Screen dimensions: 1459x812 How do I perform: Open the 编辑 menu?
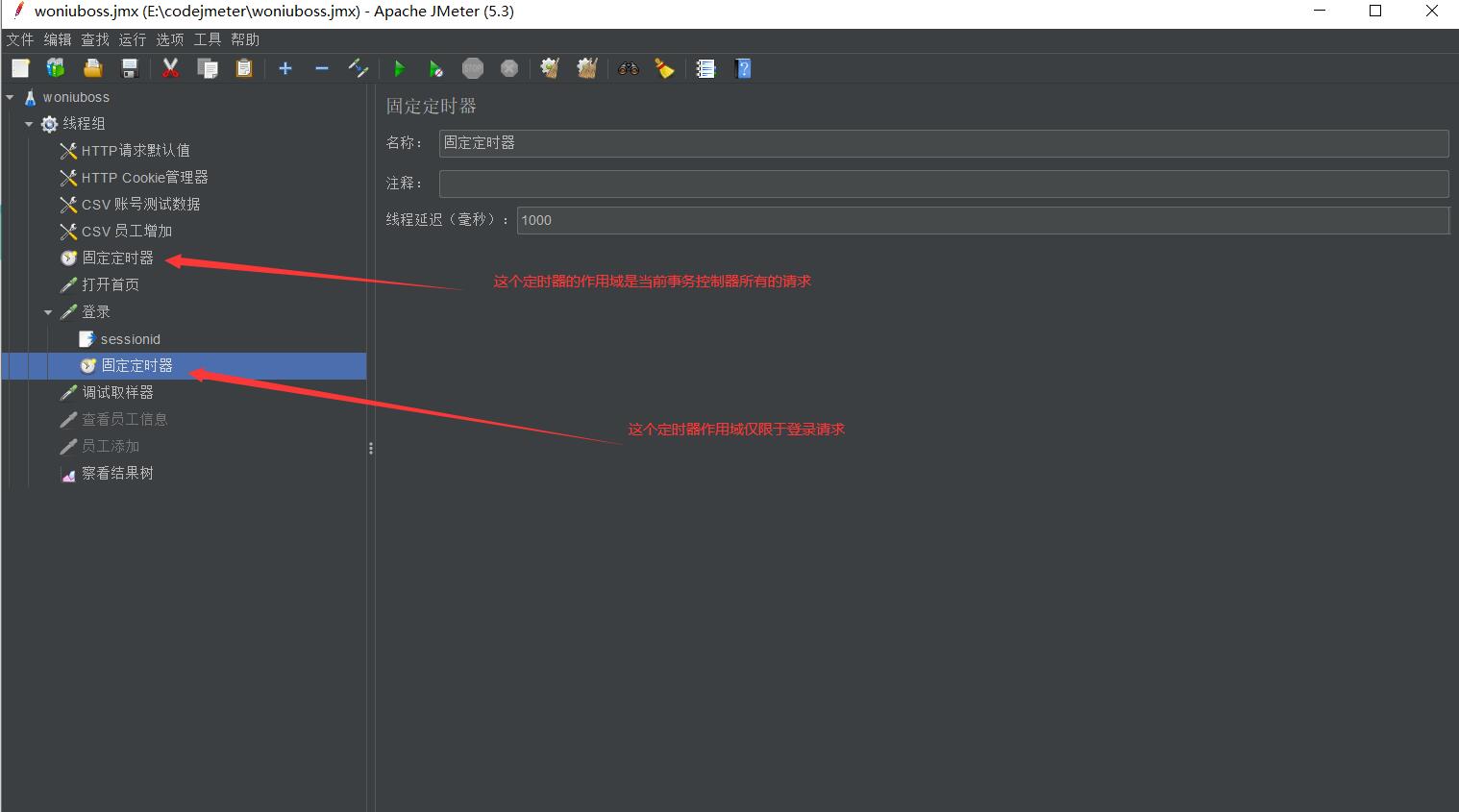click(x=58, y=39)
